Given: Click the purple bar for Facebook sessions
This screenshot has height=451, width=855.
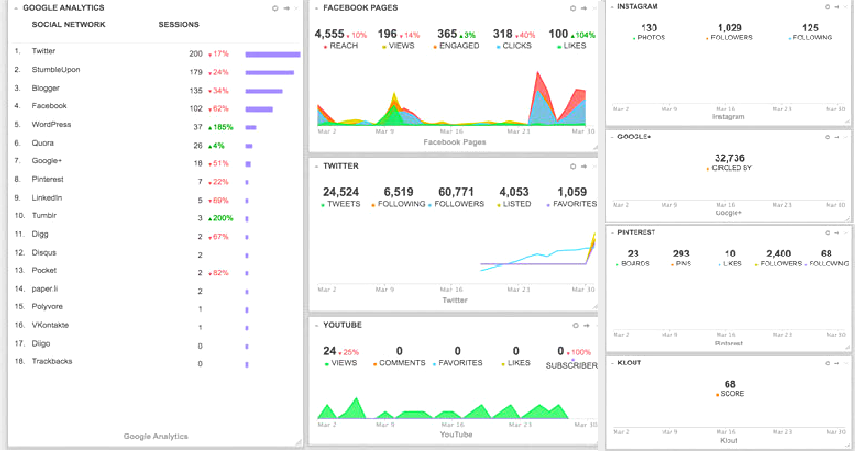Looking at the screenshot, I should tap(259, 110).
